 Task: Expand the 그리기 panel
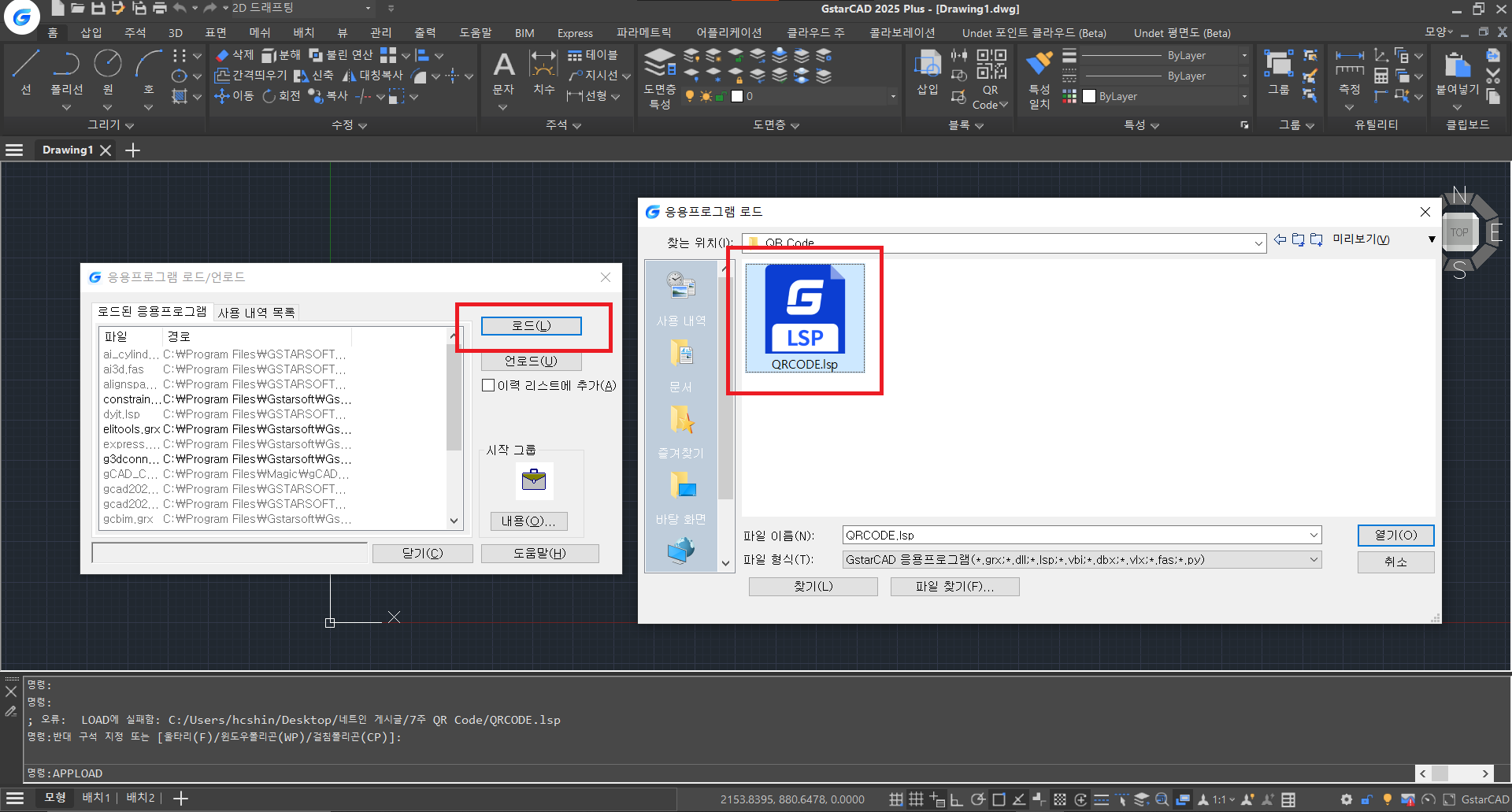point(110,124)
